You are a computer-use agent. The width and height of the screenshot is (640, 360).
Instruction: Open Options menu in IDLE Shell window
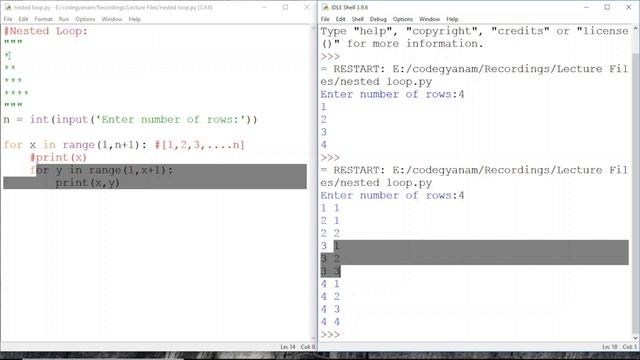[403, 19]
